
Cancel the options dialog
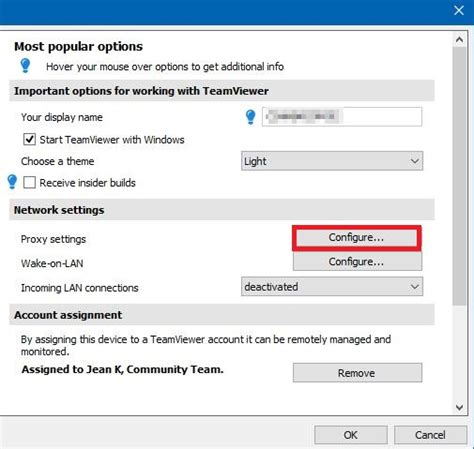[430, 435]
